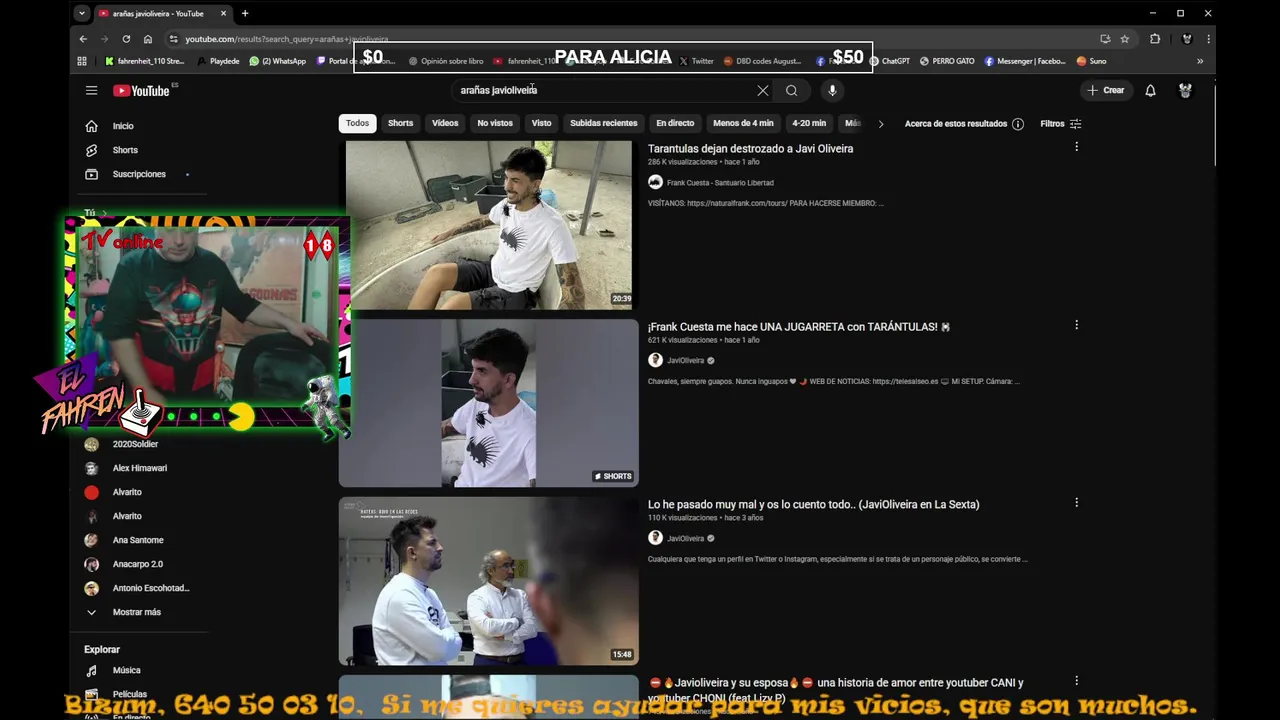Open the browser extensions puzzle icon

click(1155, 39)
